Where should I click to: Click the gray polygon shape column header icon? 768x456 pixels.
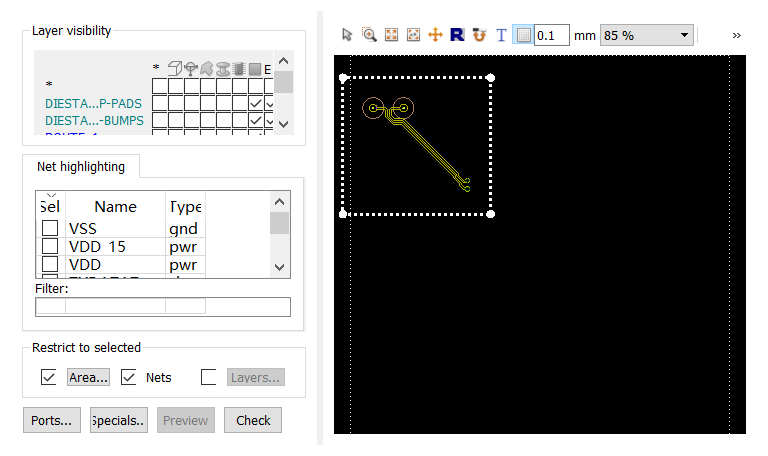coord(207,69)
